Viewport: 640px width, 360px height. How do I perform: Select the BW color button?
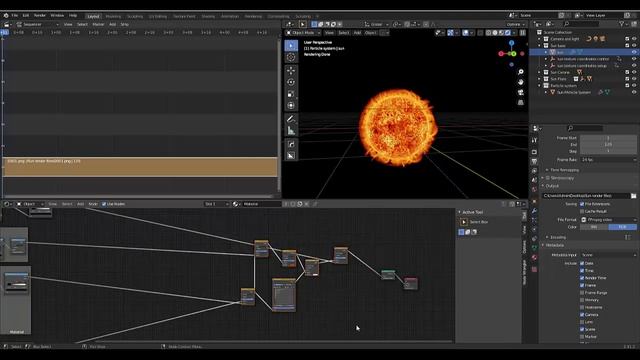pos(594,227)
